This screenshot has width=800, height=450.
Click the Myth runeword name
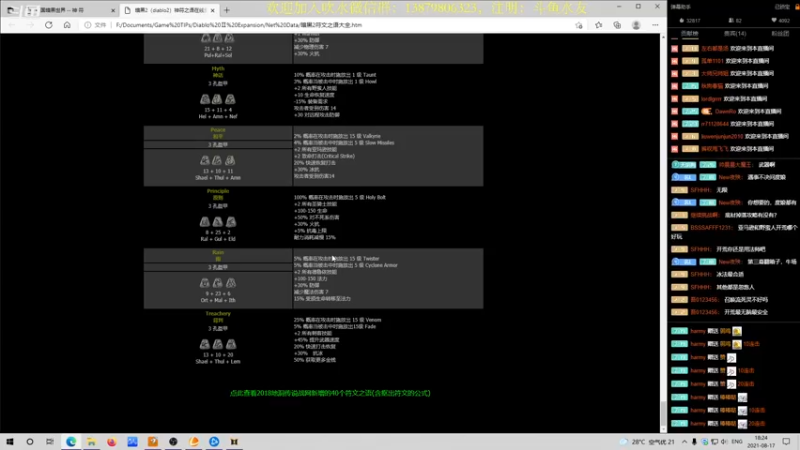(x=218, y=68)
